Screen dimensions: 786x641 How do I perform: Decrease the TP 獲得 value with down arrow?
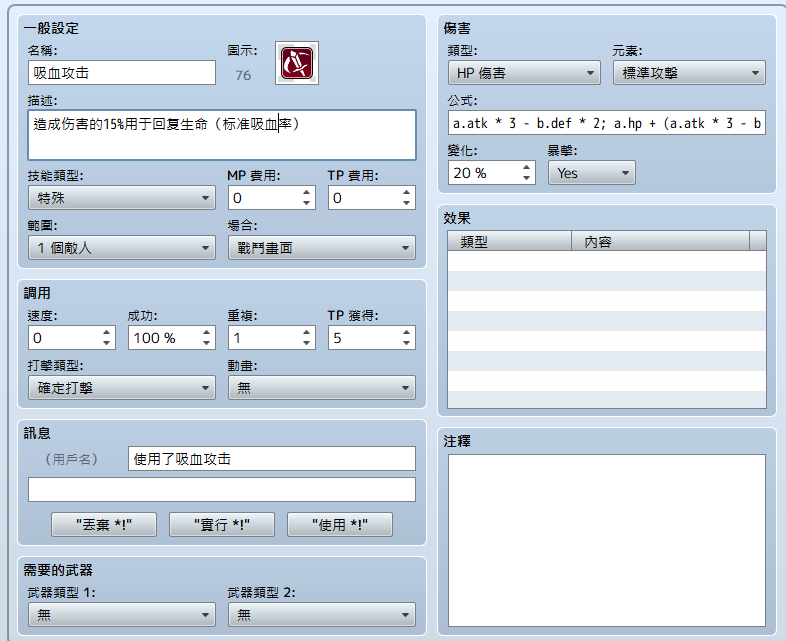pyautogui.click(x=406, y=343)
